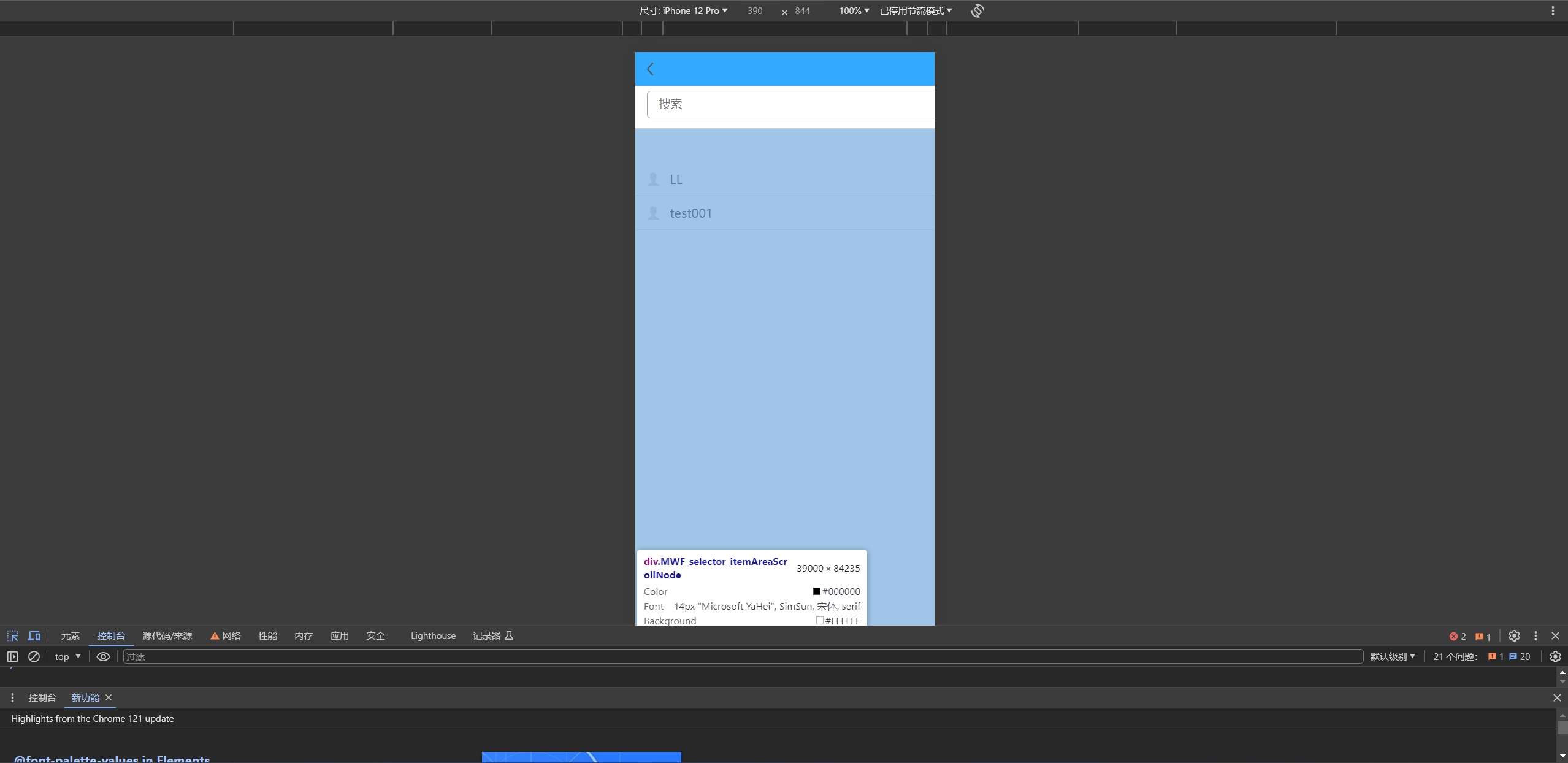Open the drawer three-dot menu
The image size is (1568, 763).
coord(12,697)
